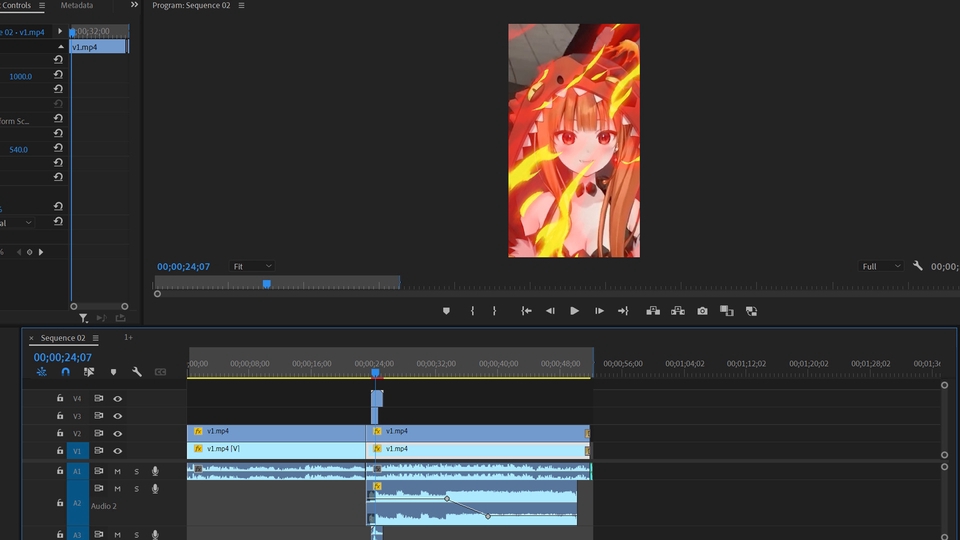The image size is (960, 540).
Task: Filter properties funnel icon in Effect Controls
Action: 83,318
